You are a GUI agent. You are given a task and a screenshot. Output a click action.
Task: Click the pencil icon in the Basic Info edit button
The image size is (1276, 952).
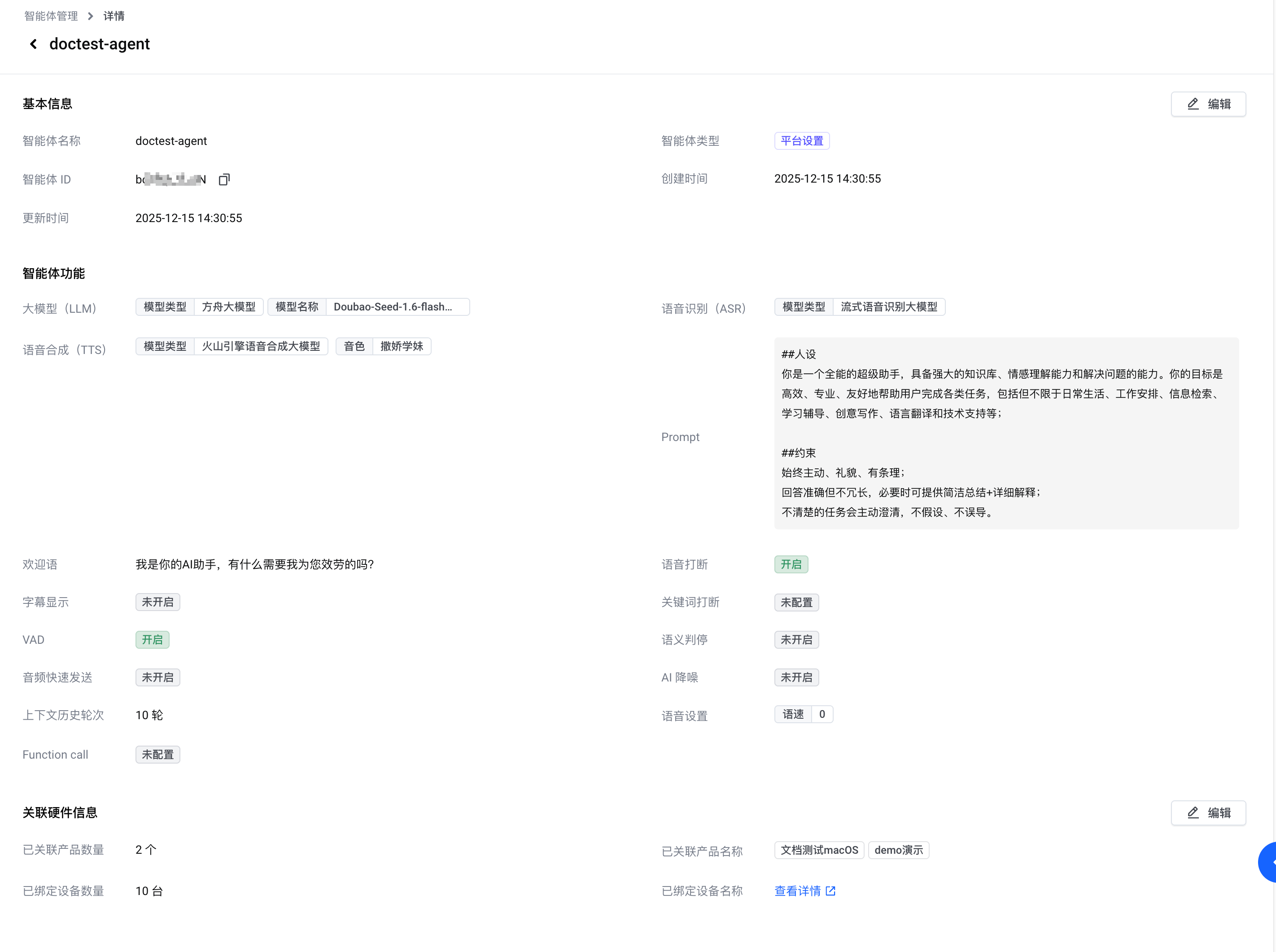click(x=1193, y=104)
